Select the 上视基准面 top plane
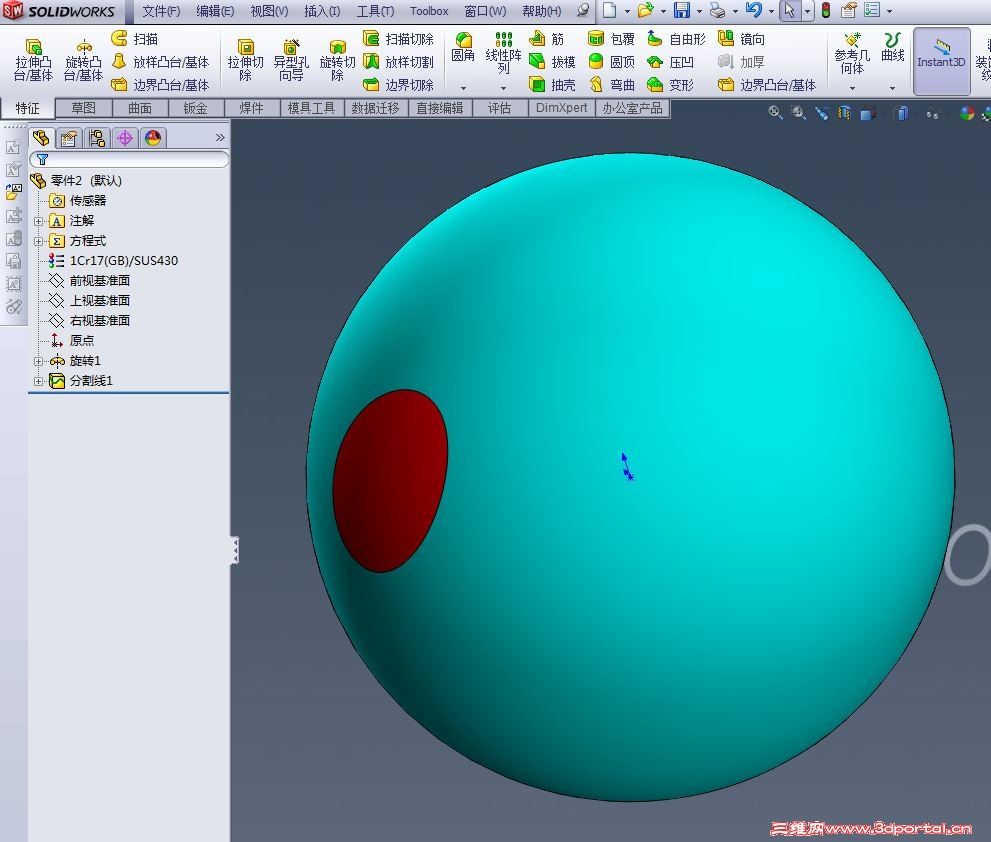 tap(90, 301)
